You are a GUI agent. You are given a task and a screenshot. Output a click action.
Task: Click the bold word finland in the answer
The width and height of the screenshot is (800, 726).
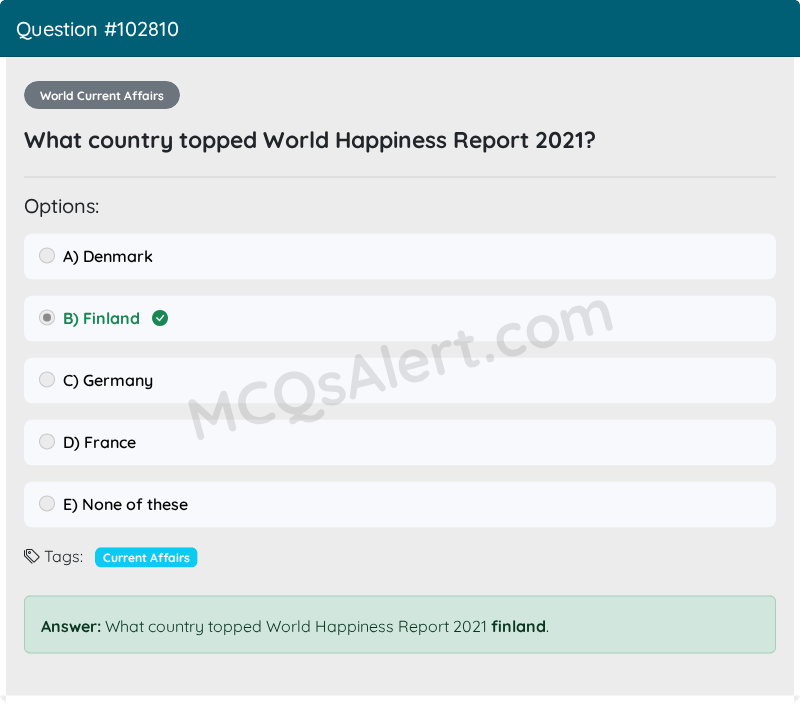click(518, 627)
